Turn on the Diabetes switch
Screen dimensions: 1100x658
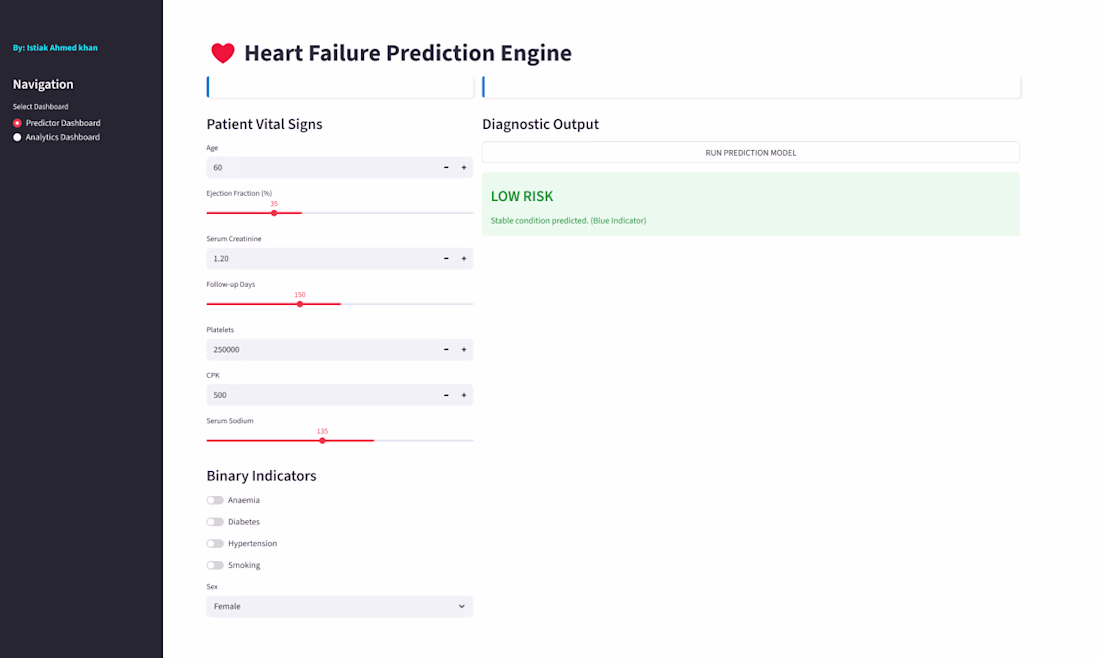click(215, 522)
